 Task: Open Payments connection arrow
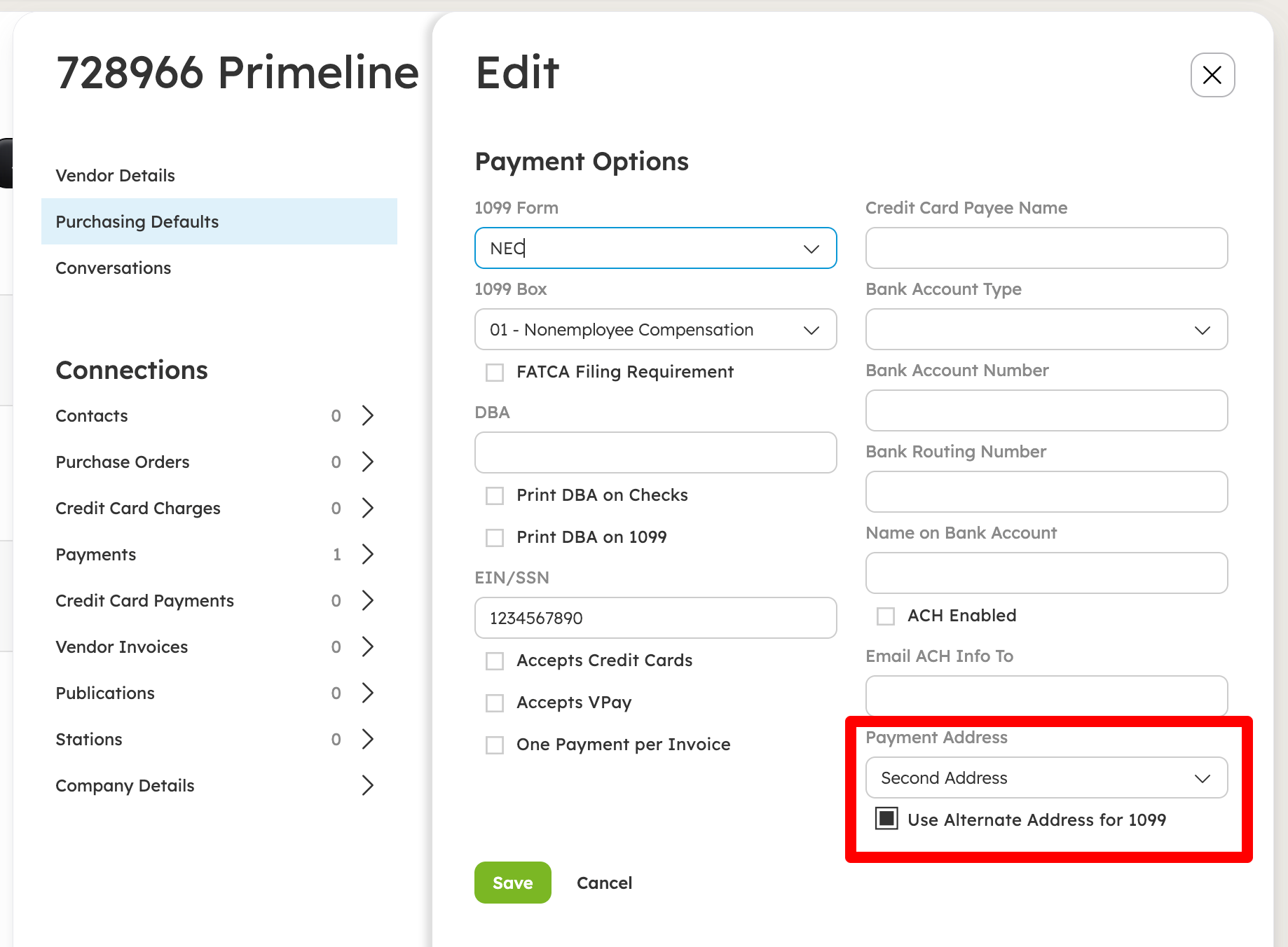pyautogui.click(x=367, y=554)
